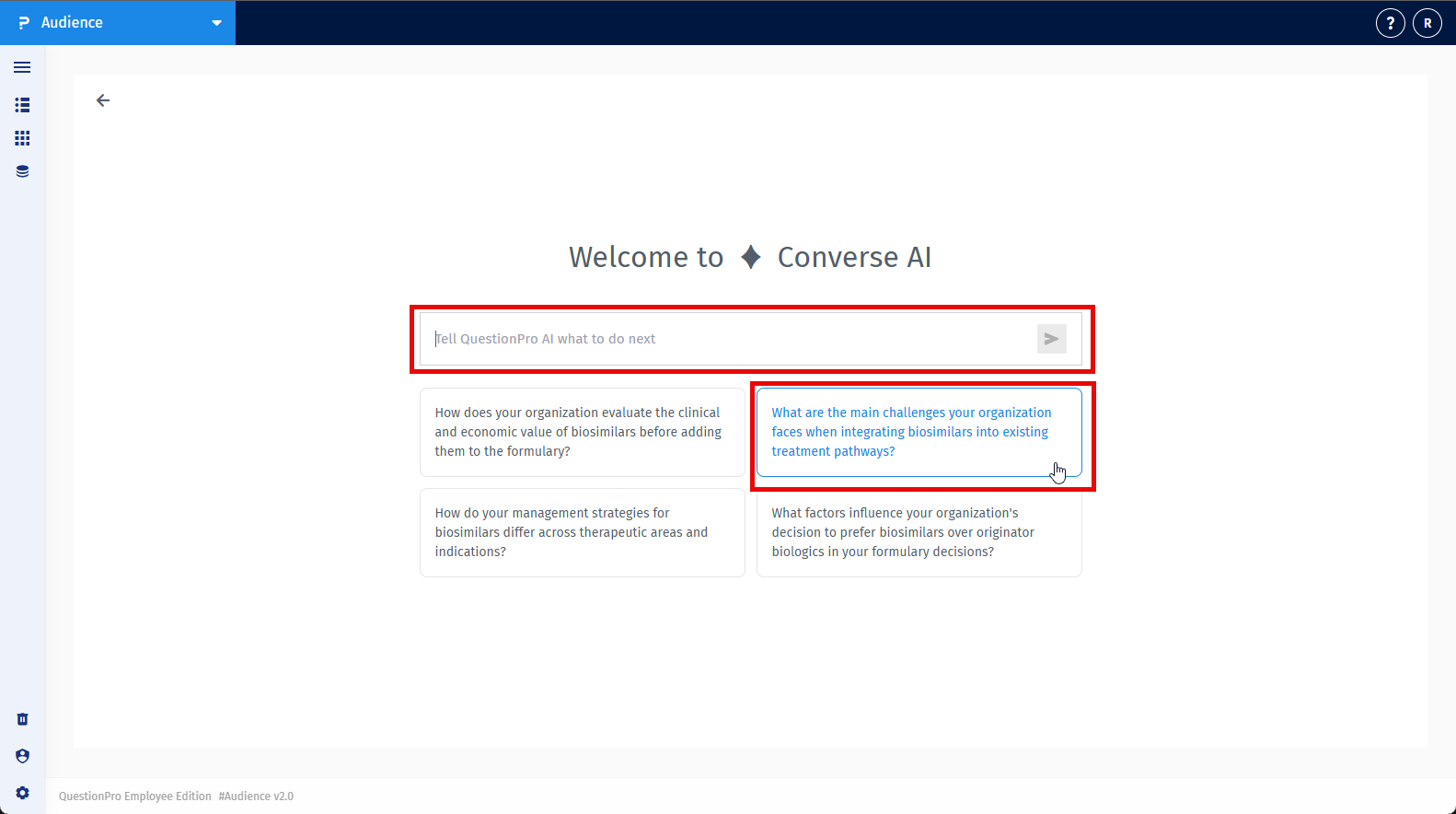Image resolution: width=1456 pixels, height=814 pixels.
Task: Click the QuestionPro logo icon
Action: tap(24, 23)
